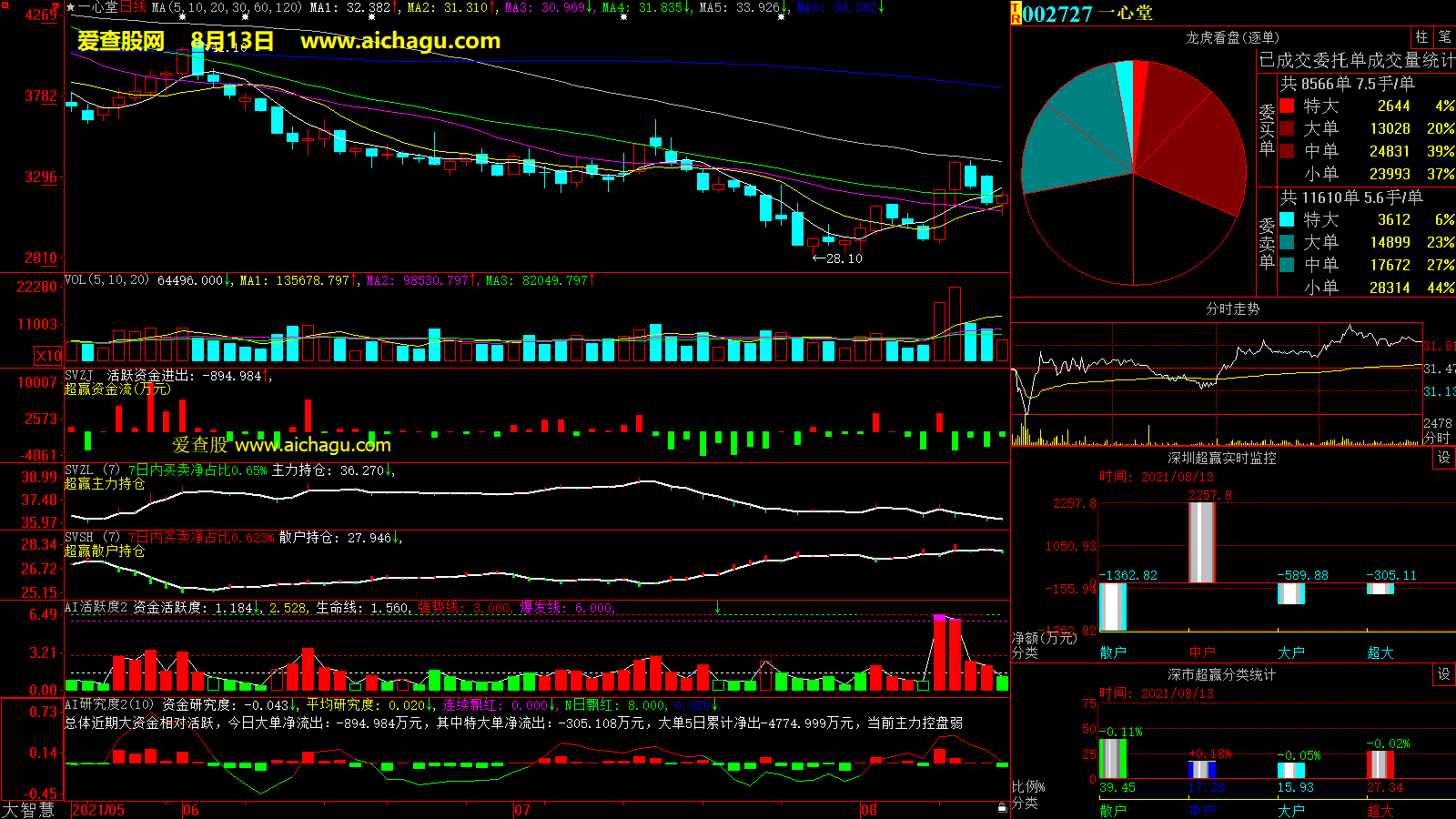Click the 设 settings button in 深市超赢分类统计 panel

1444,674
